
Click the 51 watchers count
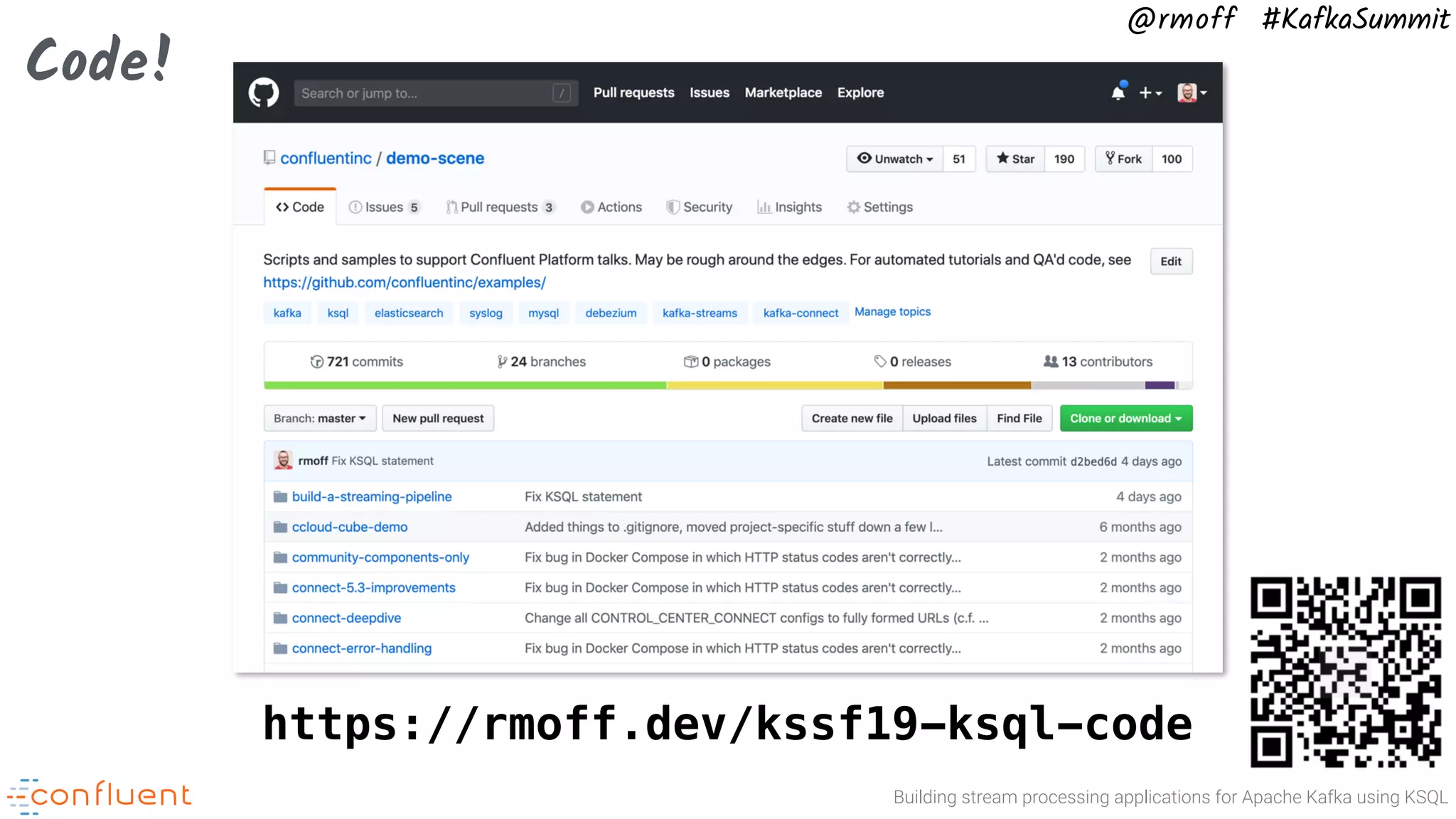pos(959,159)
